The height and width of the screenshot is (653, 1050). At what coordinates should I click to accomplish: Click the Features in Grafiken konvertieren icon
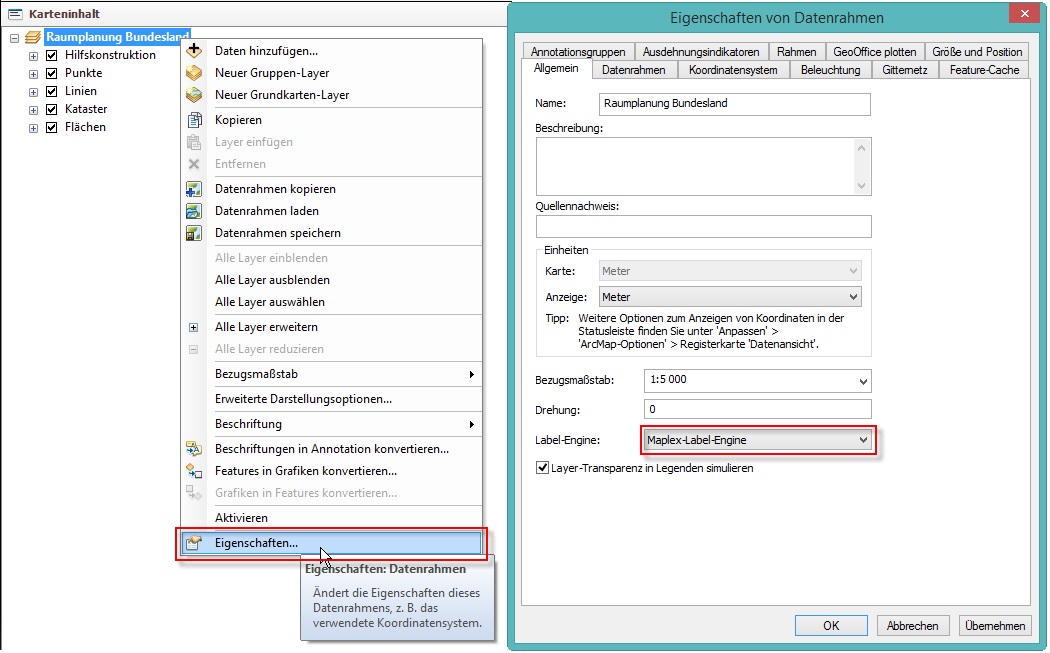(x=195, y=471)
